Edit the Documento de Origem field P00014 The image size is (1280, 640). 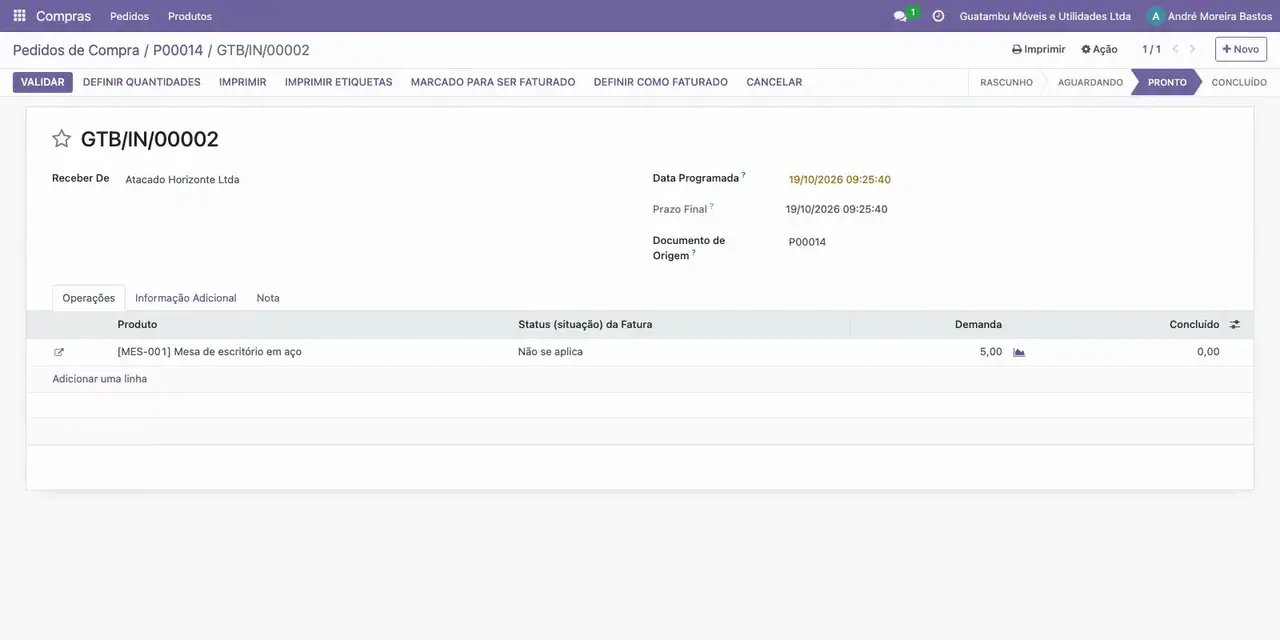(807, 242)
